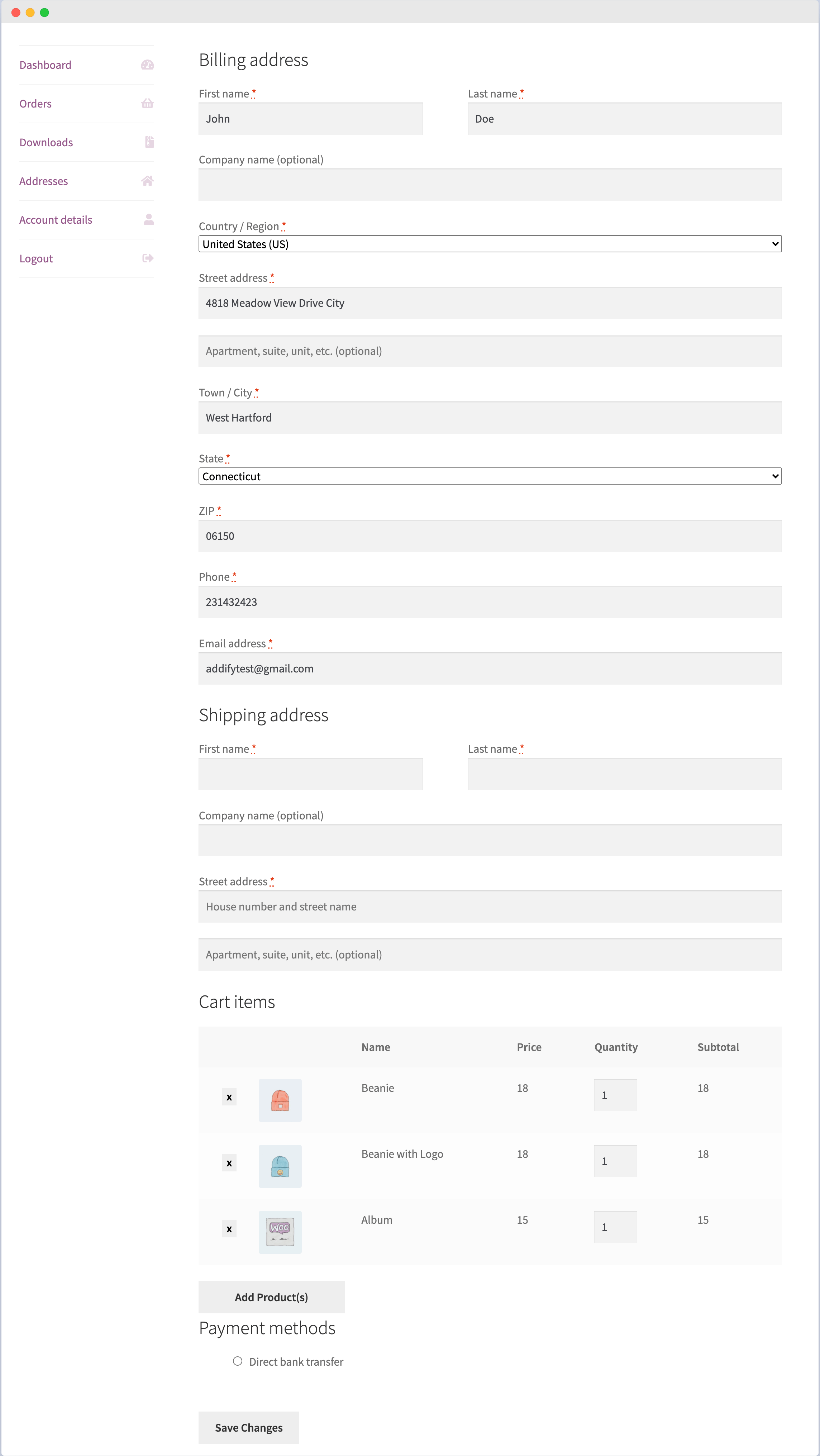The image size is (820, 1456).
Task: Click the Account details person icon
Action: pos(148,219)
